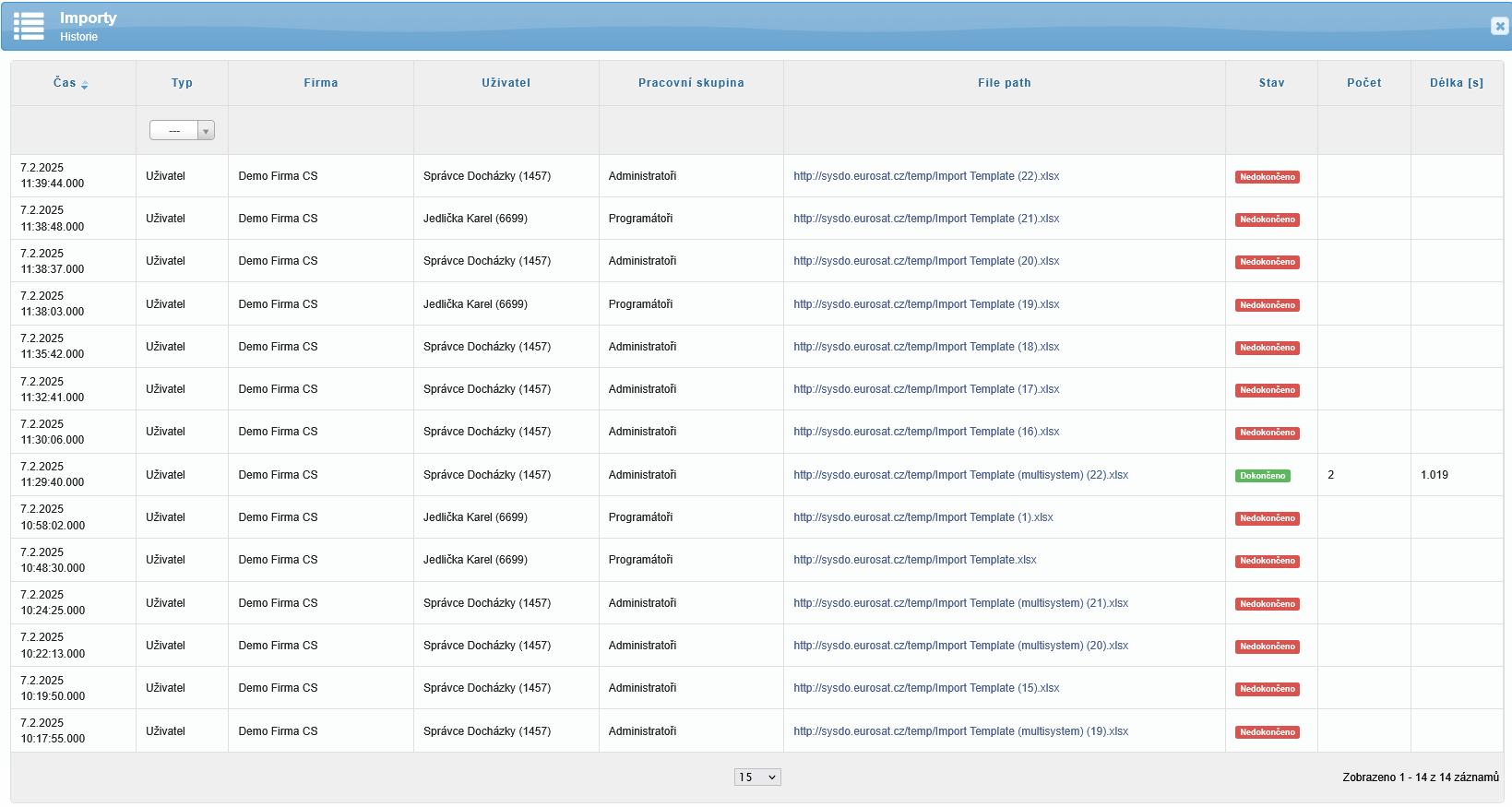The image size is (1512, 807).
Task: Open the Typ filter dropdown
Action: (182, 131)
